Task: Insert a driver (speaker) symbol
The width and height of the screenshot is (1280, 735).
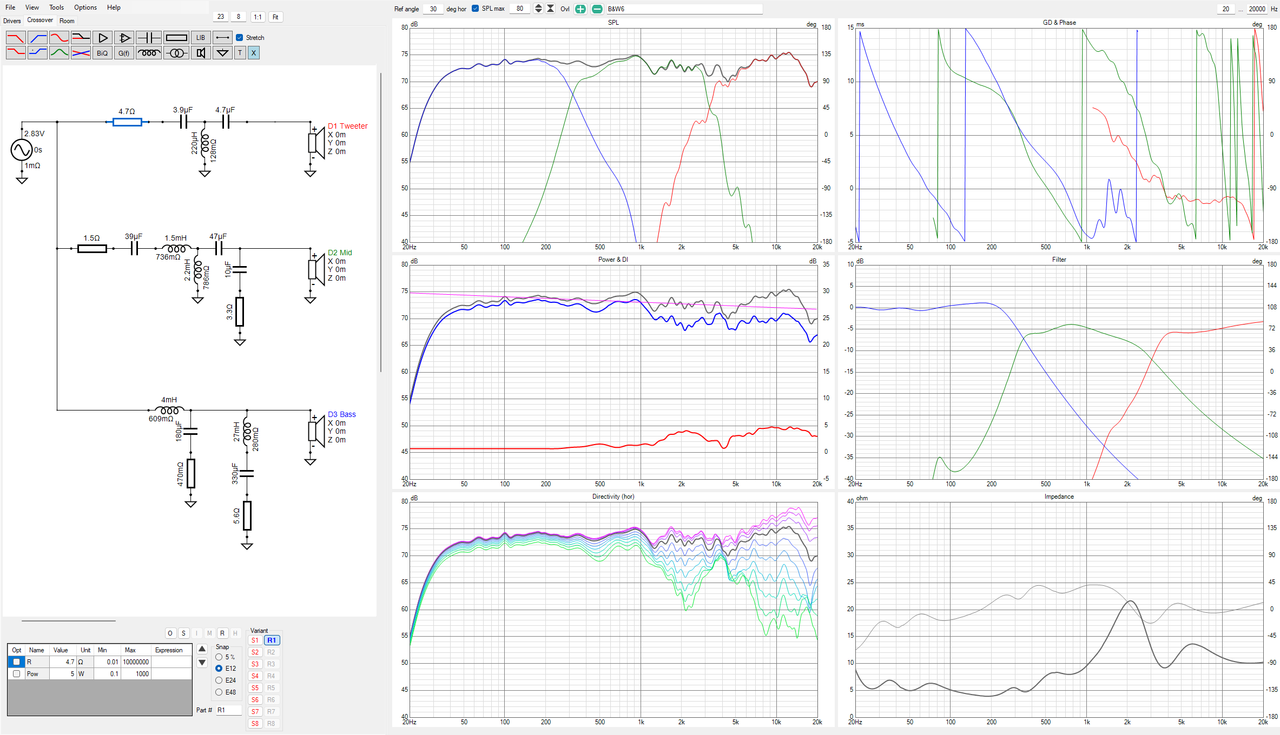Action: (200, 52)
